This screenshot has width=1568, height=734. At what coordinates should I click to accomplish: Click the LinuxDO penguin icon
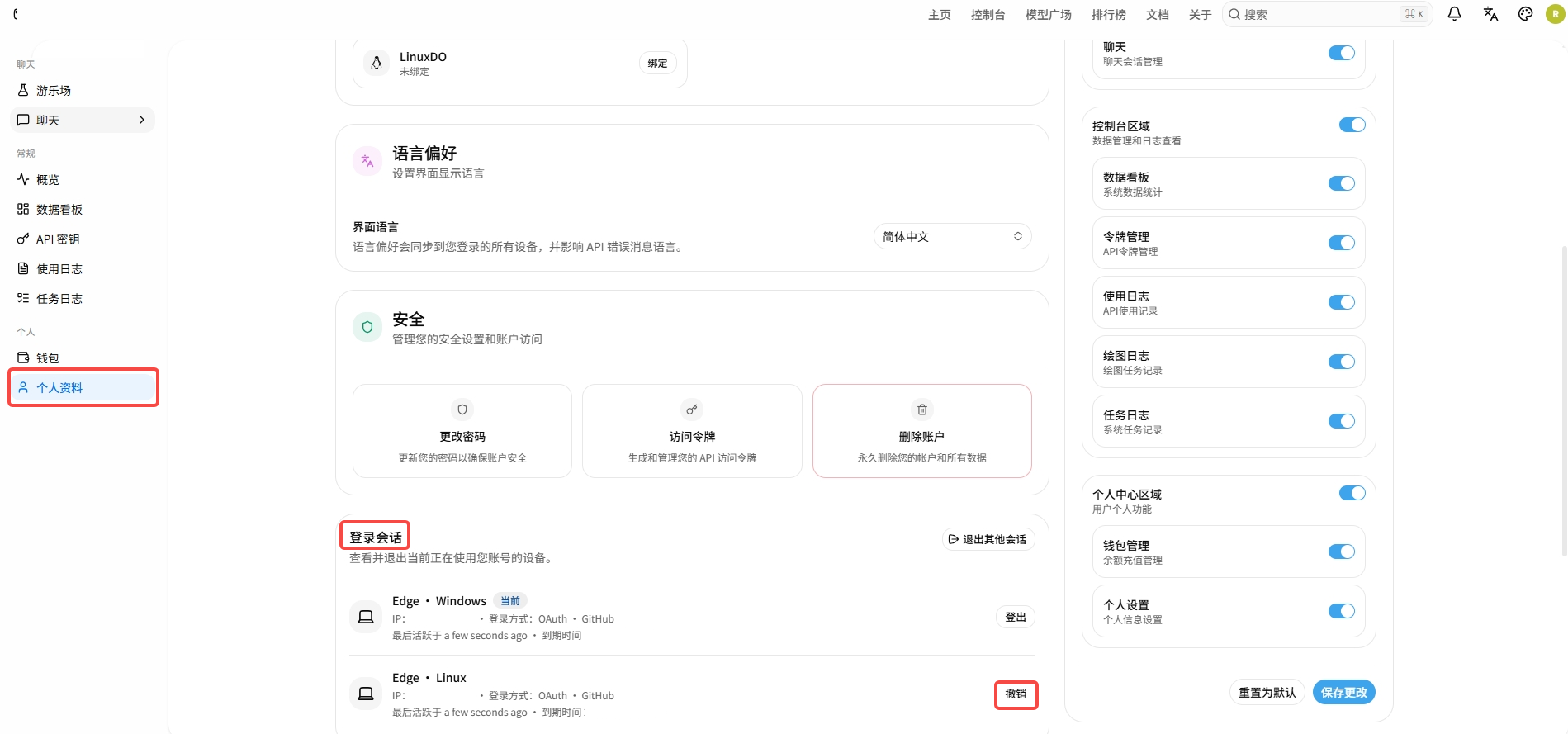pyautogui.click(x=377, y=63)
